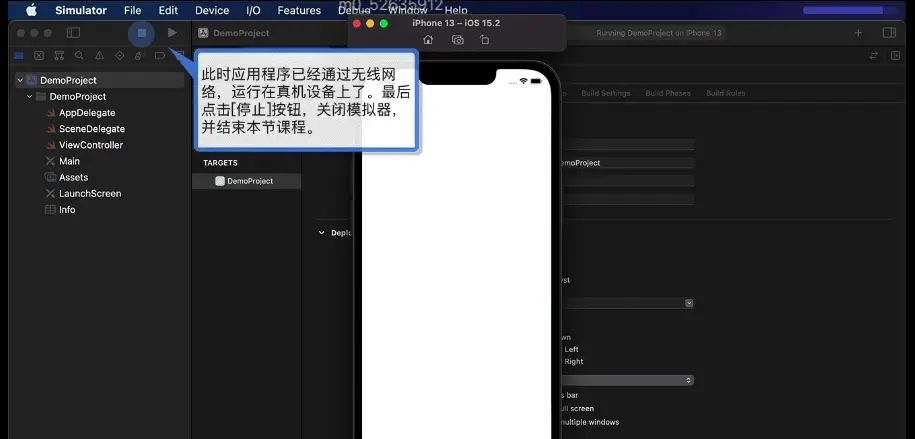
Task: Open the Simulator app menu
Action: point(81,11)
